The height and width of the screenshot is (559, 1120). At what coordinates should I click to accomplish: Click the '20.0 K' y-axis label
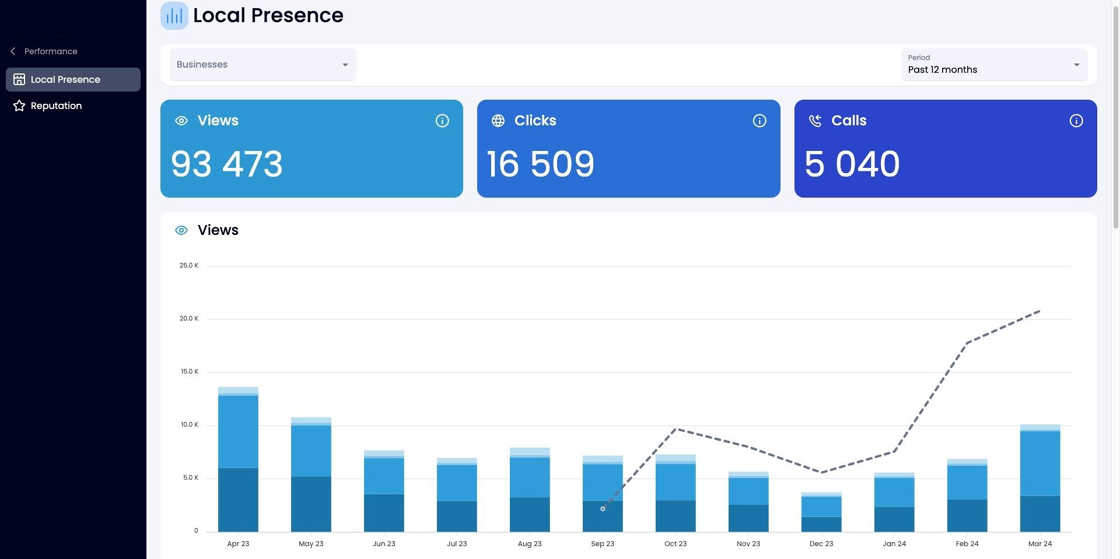(x=189, y=318)
